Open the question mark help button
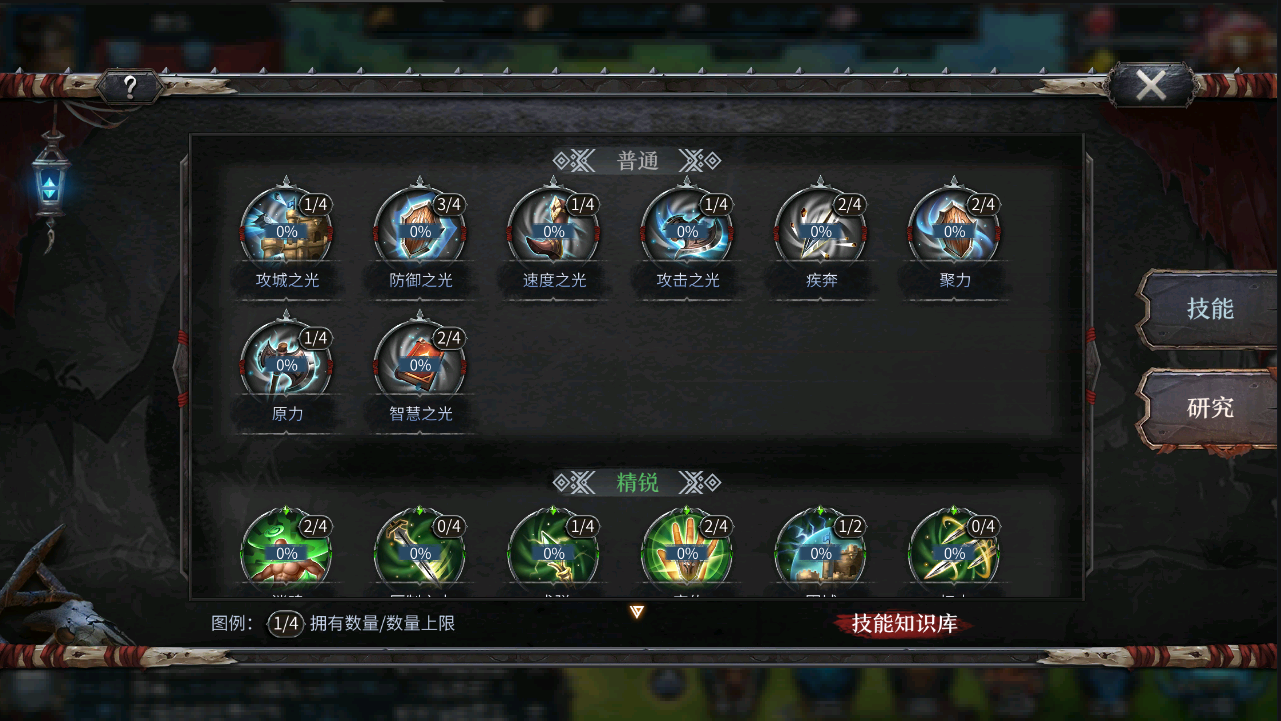Image resolution: width=1281 pixels, height=721 pixels. (130, 87)
